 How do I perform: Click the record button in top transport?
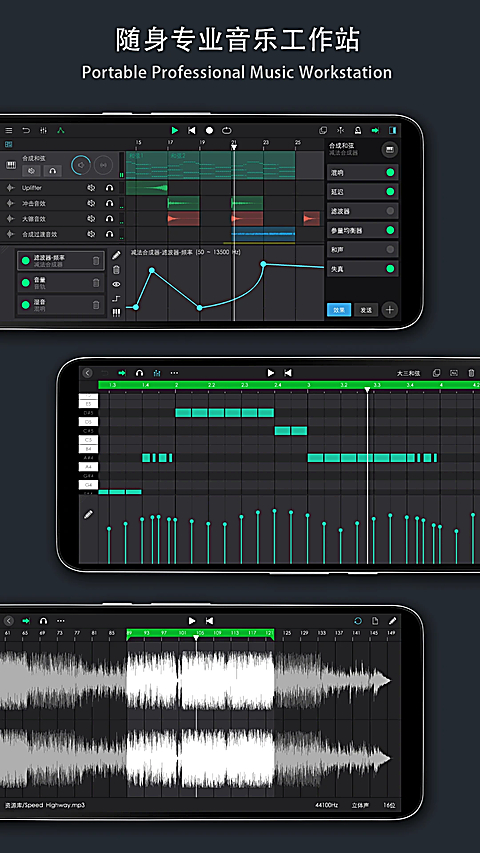[x=209, y=131]
